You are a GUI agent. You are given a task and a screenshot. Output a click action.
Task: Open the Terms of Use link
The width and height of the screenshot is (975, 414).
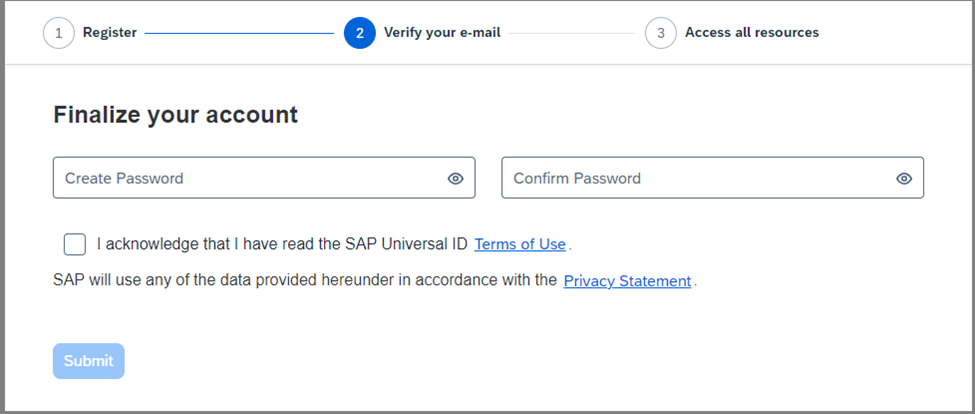520,244
